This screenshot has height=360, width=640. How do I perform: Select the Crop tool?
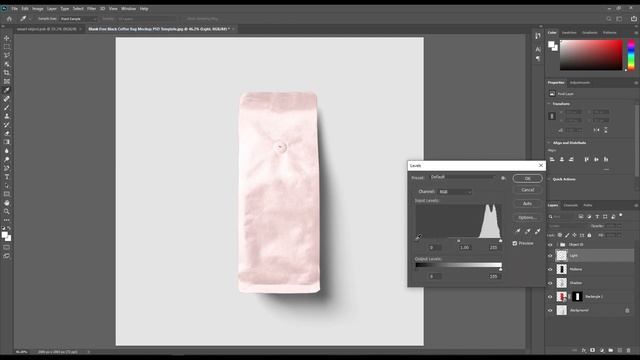7,73
